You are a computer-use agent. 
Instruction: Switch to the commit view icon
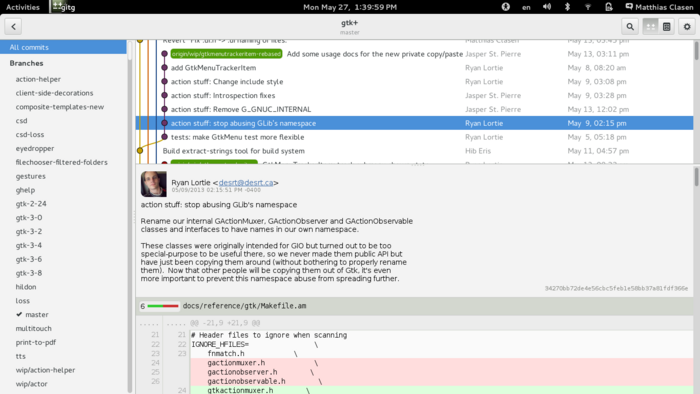click(x=667, y=27)
